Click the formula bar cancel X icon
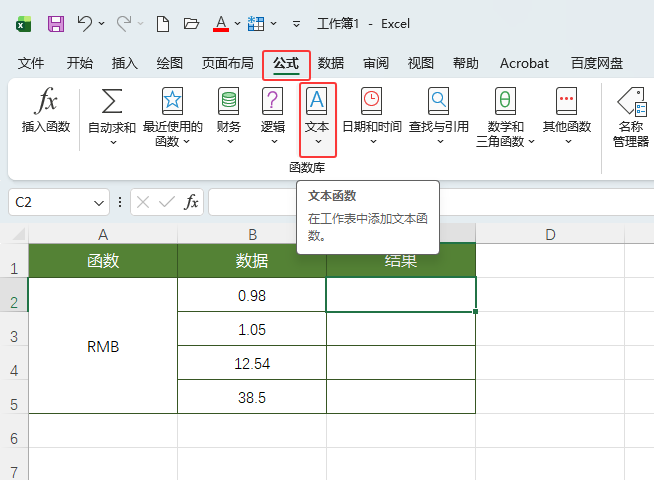 [143, 203]
